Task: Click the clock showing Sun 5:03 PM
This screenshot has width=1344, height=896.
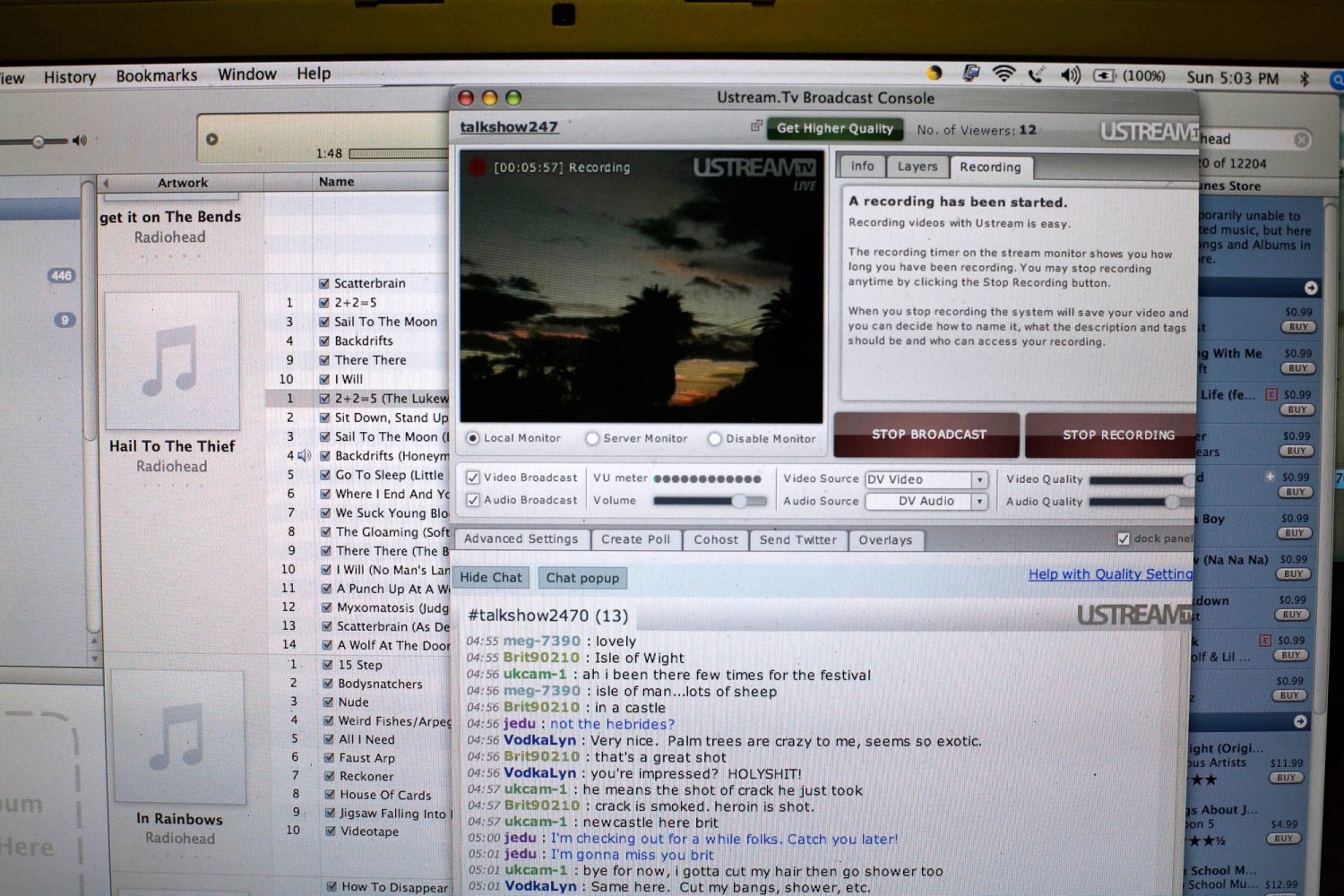Action: click(x=1232, y=78)
